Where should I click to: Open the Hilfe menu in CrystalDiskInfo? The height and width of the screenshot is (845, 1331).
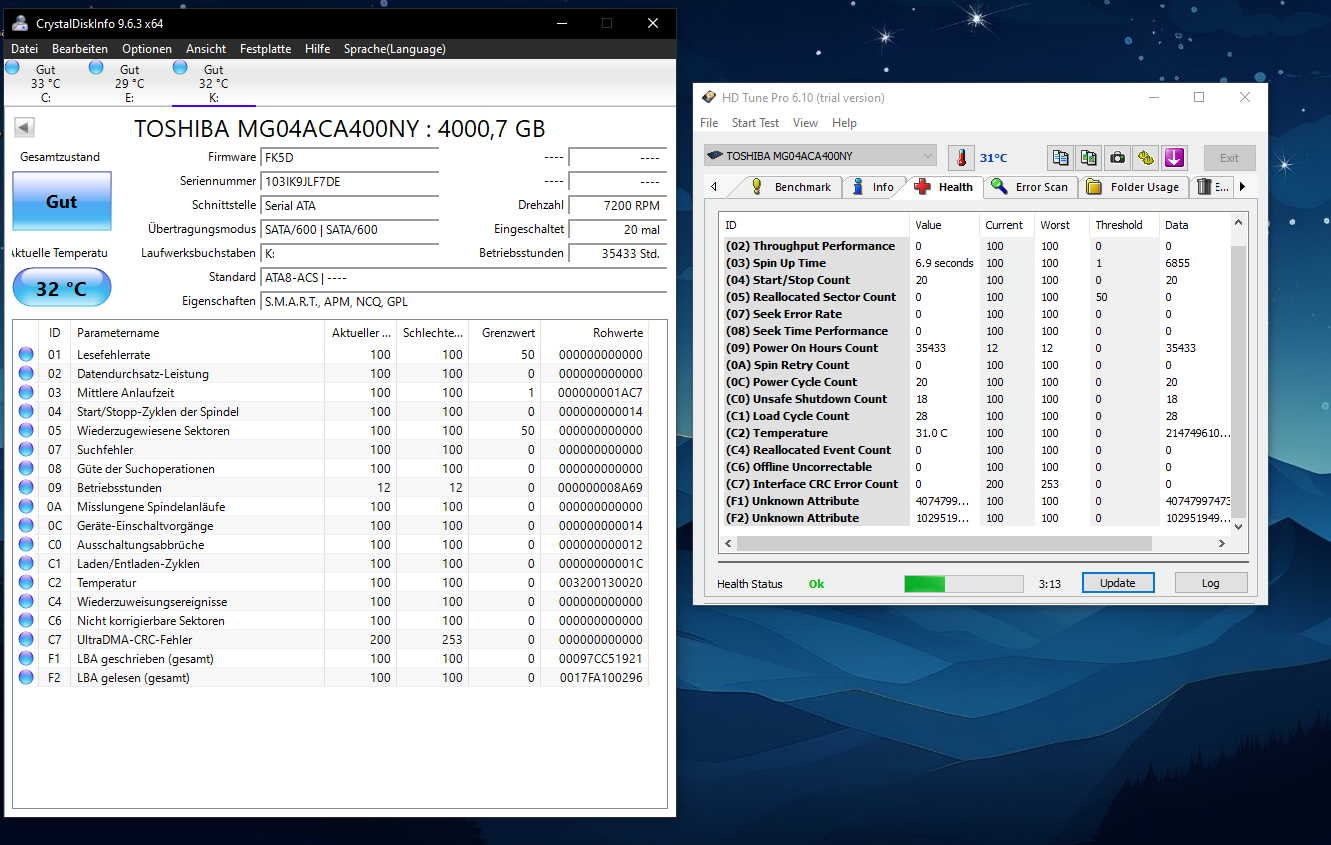click(318, 48)
